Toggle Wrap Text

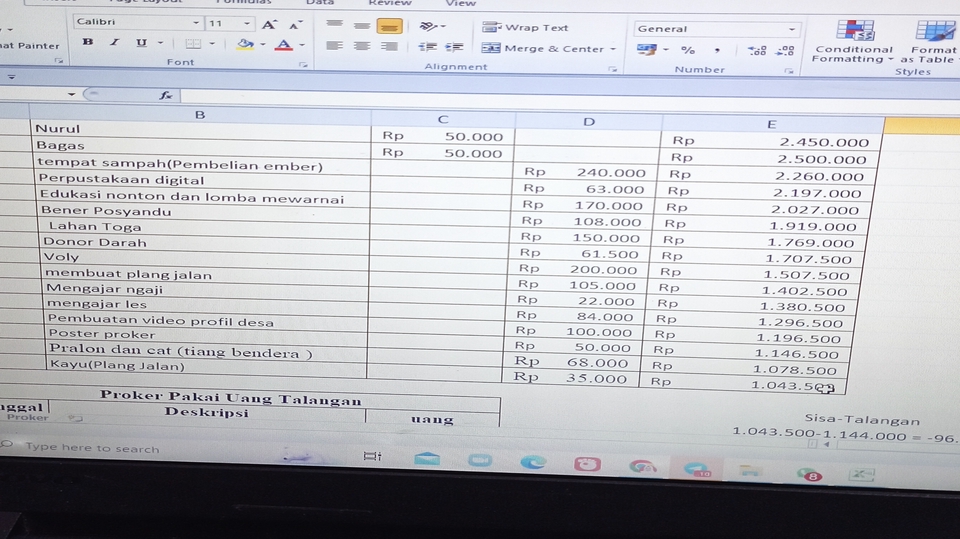(x=525, y=28)
